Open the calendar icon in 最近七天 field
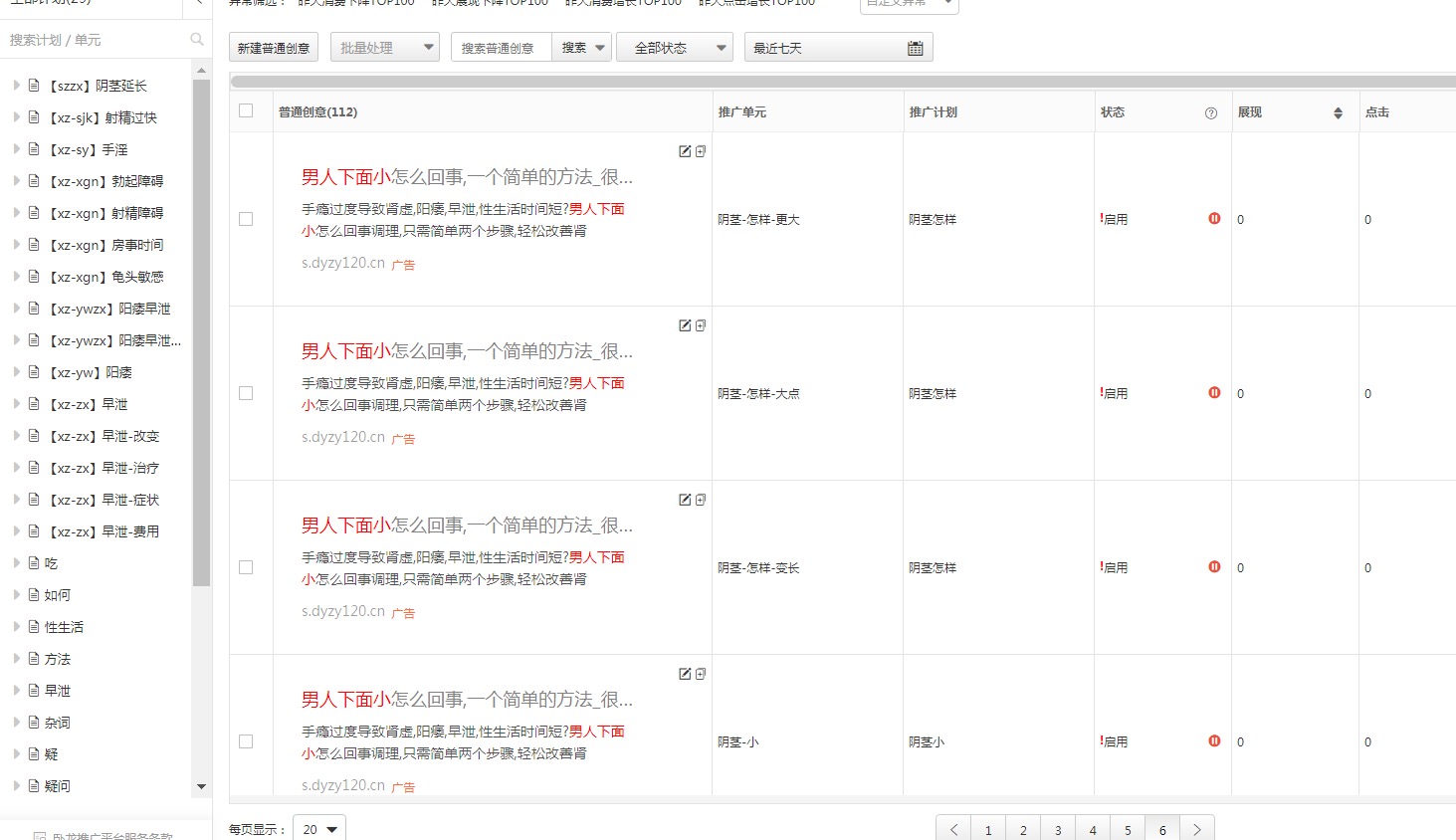The height and width of the screenshot is (840, 1456). click(x=915, y=48)
